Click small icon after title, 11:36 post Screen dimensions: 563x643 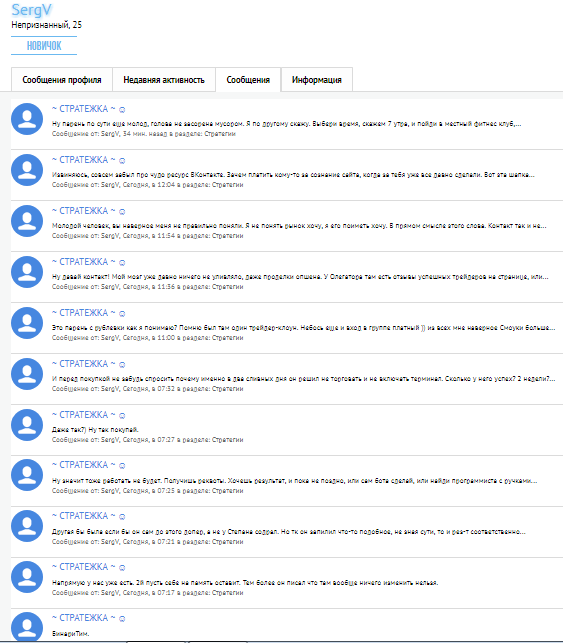click(x=122, y=262)
